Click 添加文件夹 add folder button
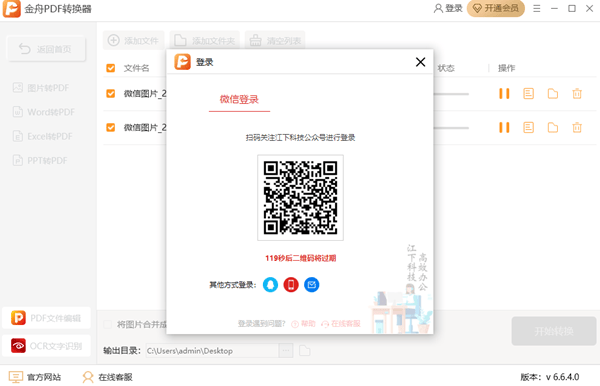 (x=205, y=41)
